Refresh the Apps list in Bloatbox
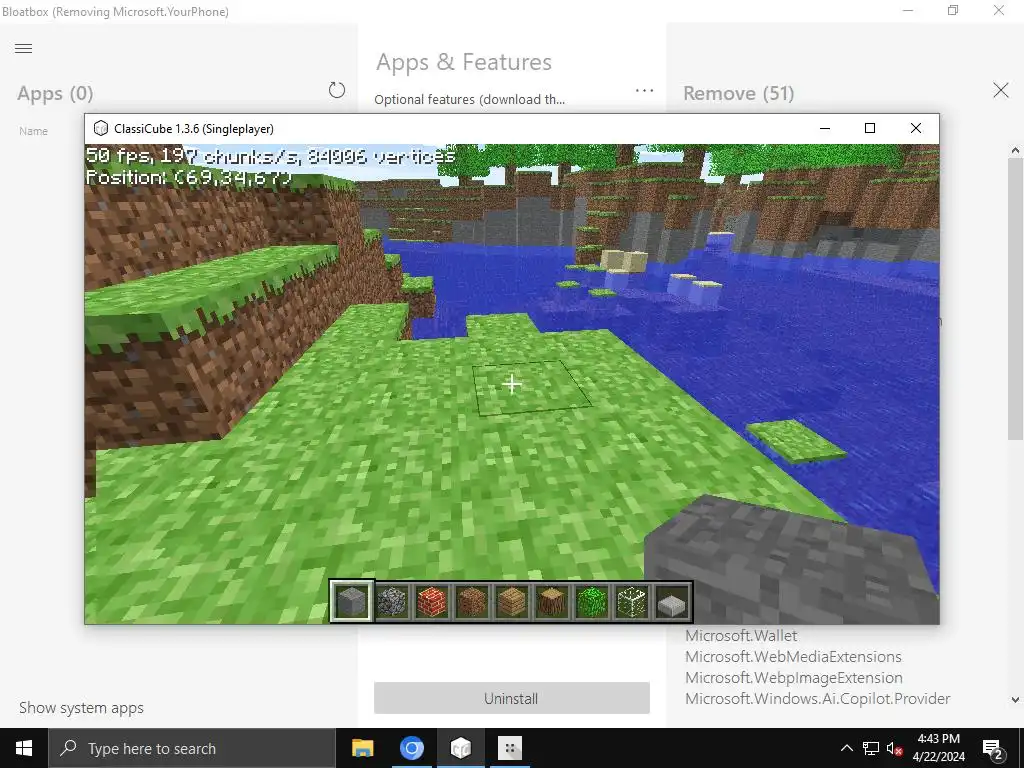This screenshot has width=1024, height=768. pos(336,90)
